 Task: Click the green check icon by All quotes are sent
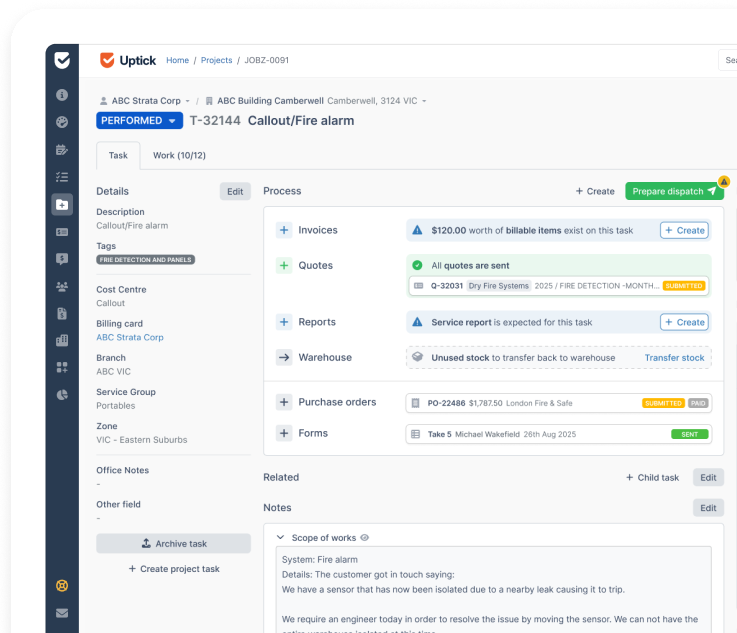pyautogui.click(x=417, y=265)
